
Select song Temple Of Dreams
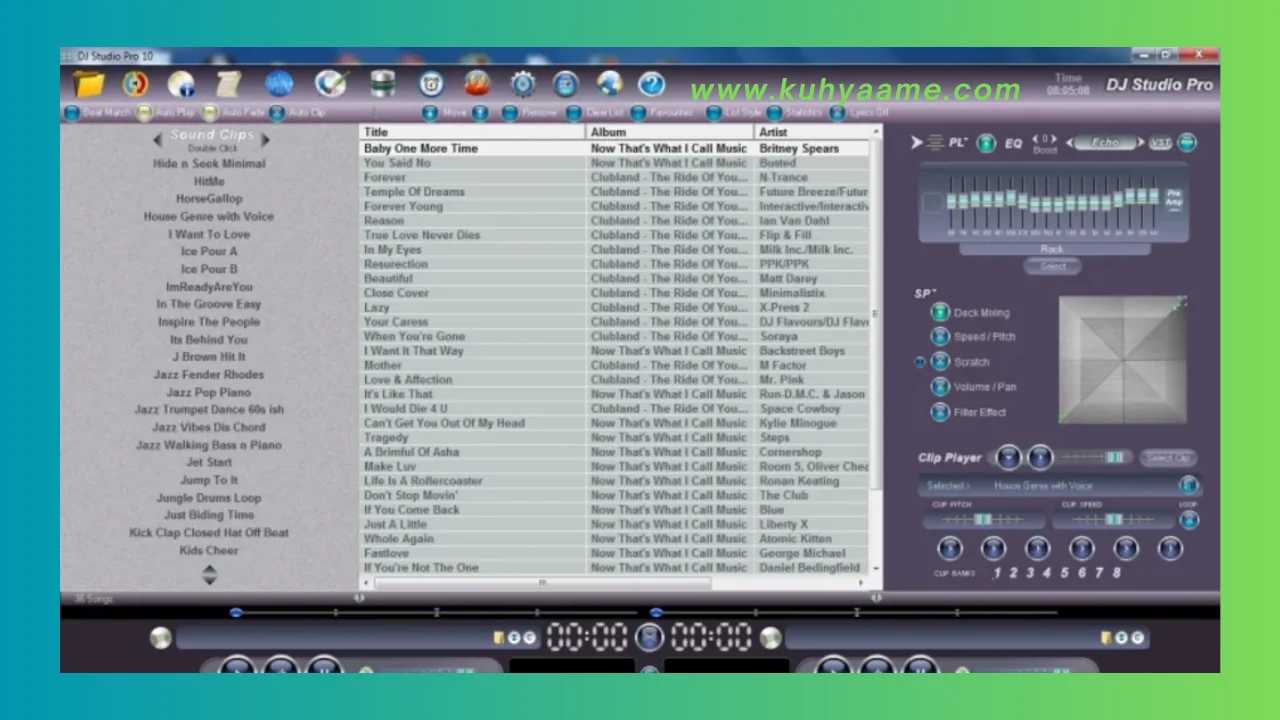point(414,192)
